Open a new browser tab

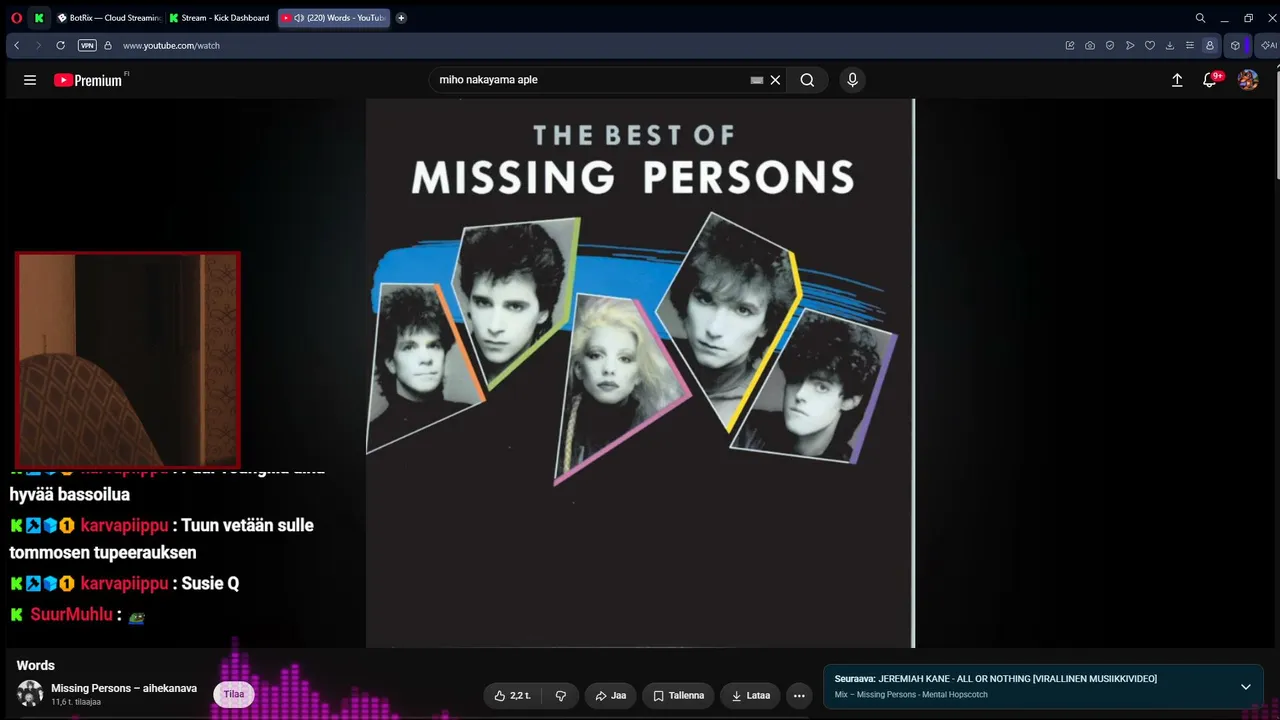(401, 18)
